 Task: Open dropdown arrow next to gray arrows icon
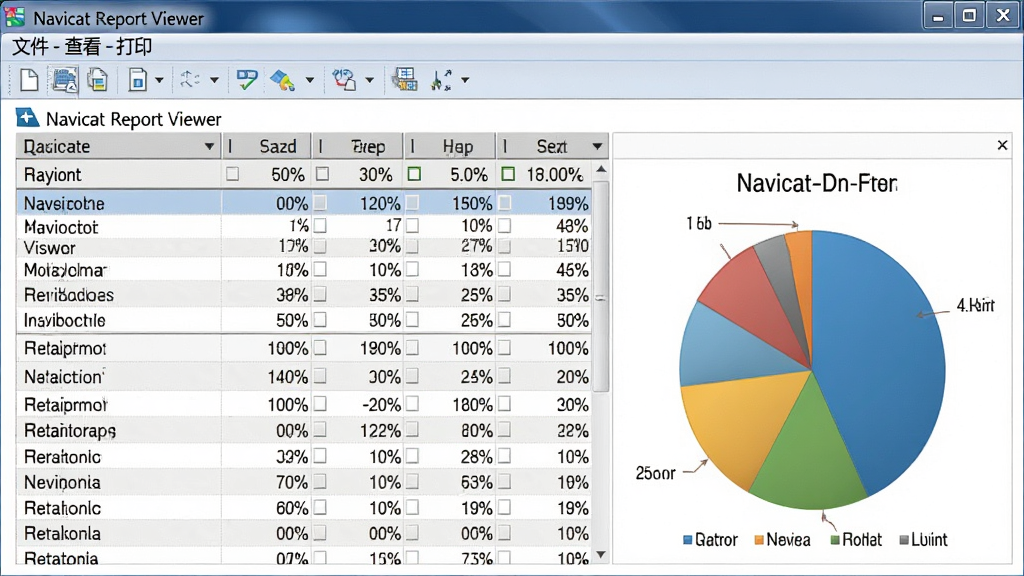[x=214, y=80]
